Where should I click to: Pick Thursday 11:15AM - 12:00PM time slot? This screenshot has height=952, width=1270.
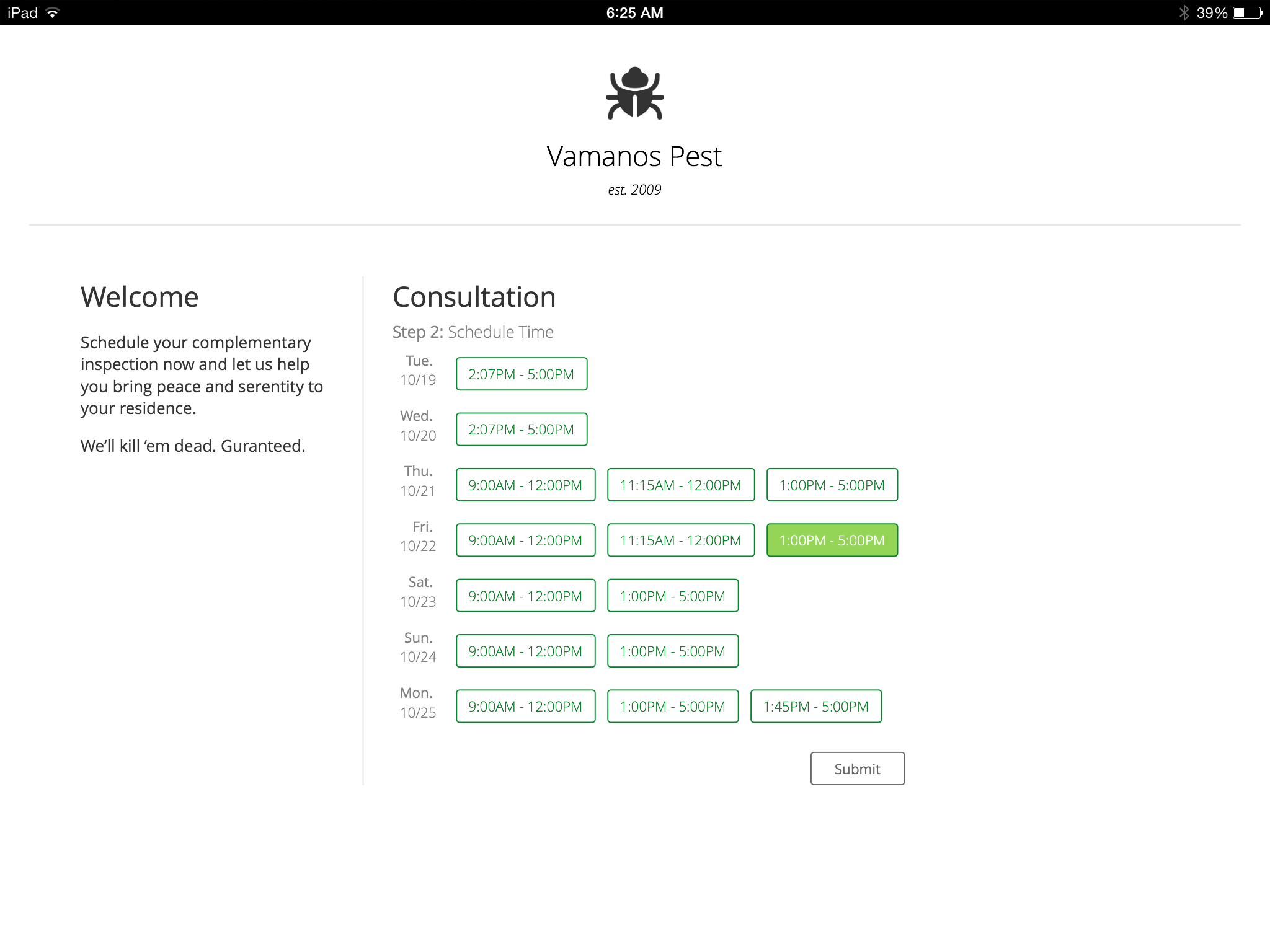pos(680,485)
